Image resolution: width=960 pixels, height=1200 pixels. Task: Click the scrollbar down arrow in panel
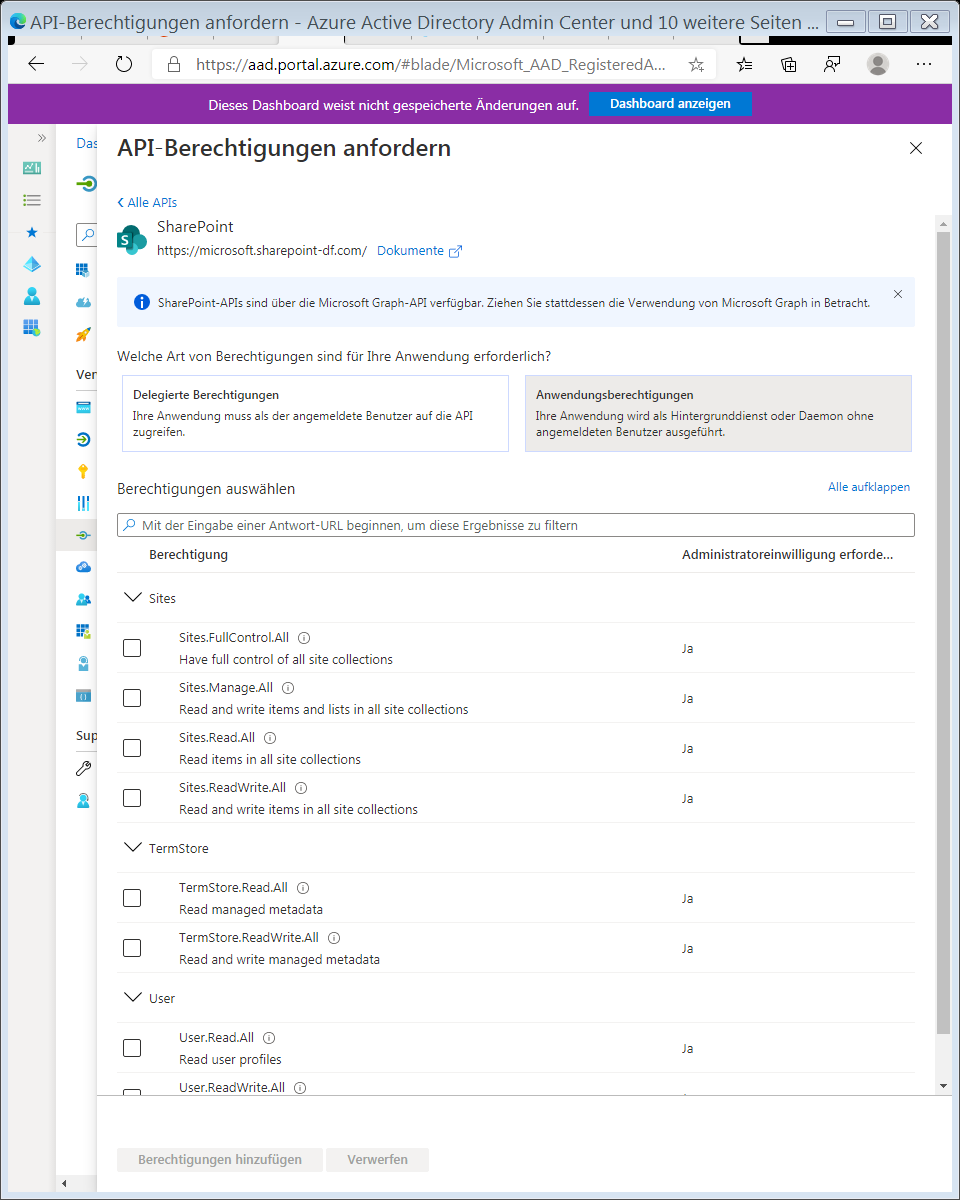(943, 1086)
